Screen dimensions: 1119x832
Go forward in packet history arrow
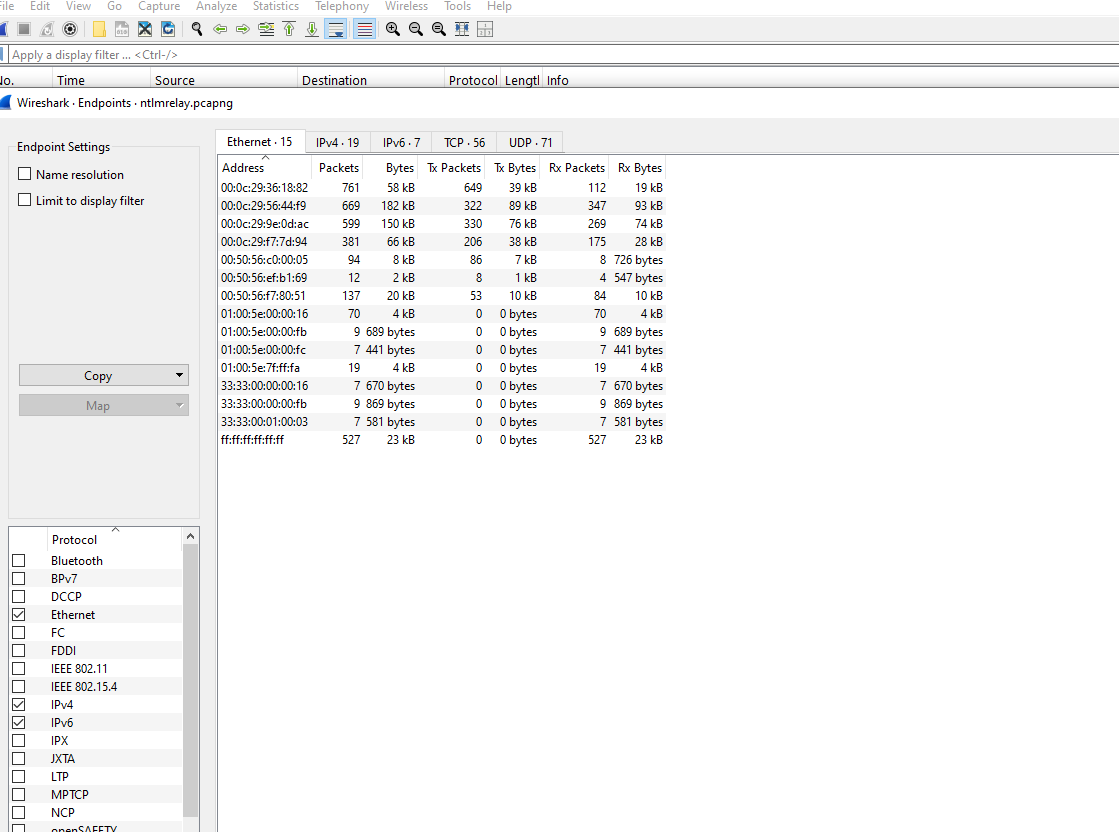[x=243, y=29]
